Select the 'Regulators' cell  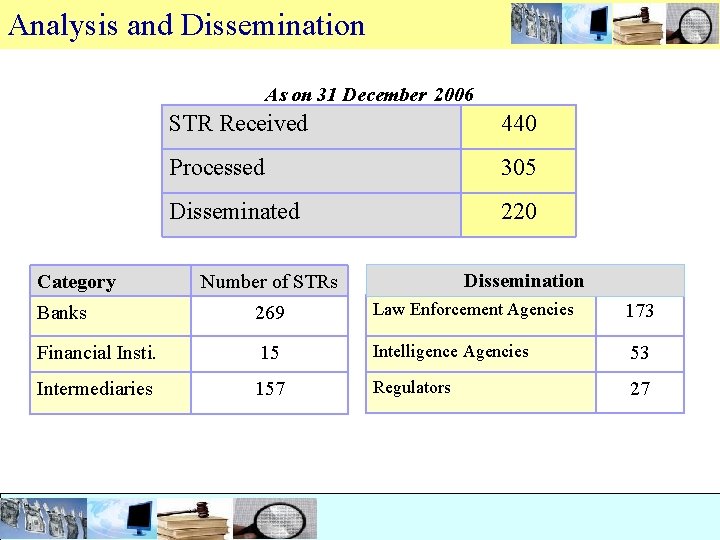481,393
